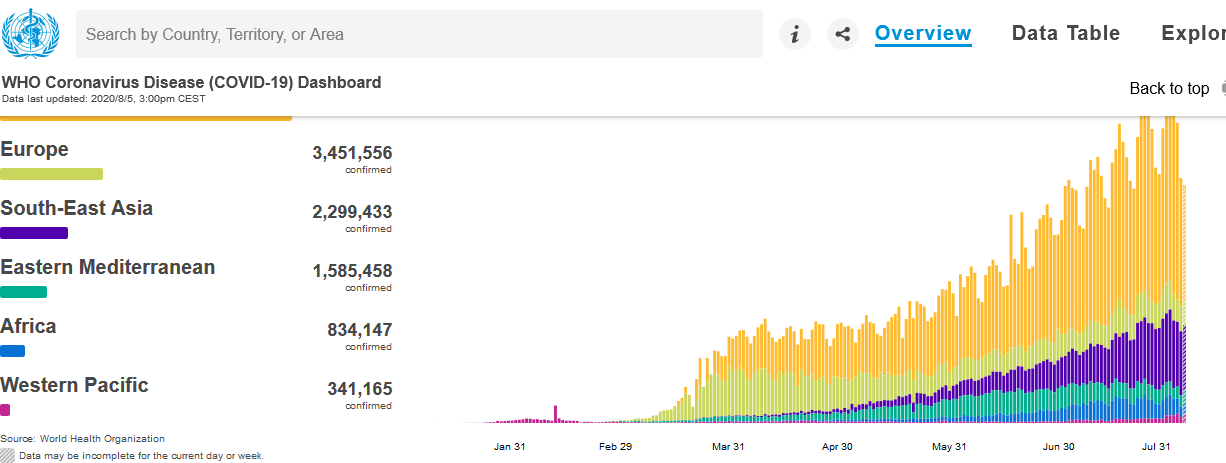The image size is (1226, 463).
Task: Click the 2,299,433 confirmed count
Action: coord(352,212)
